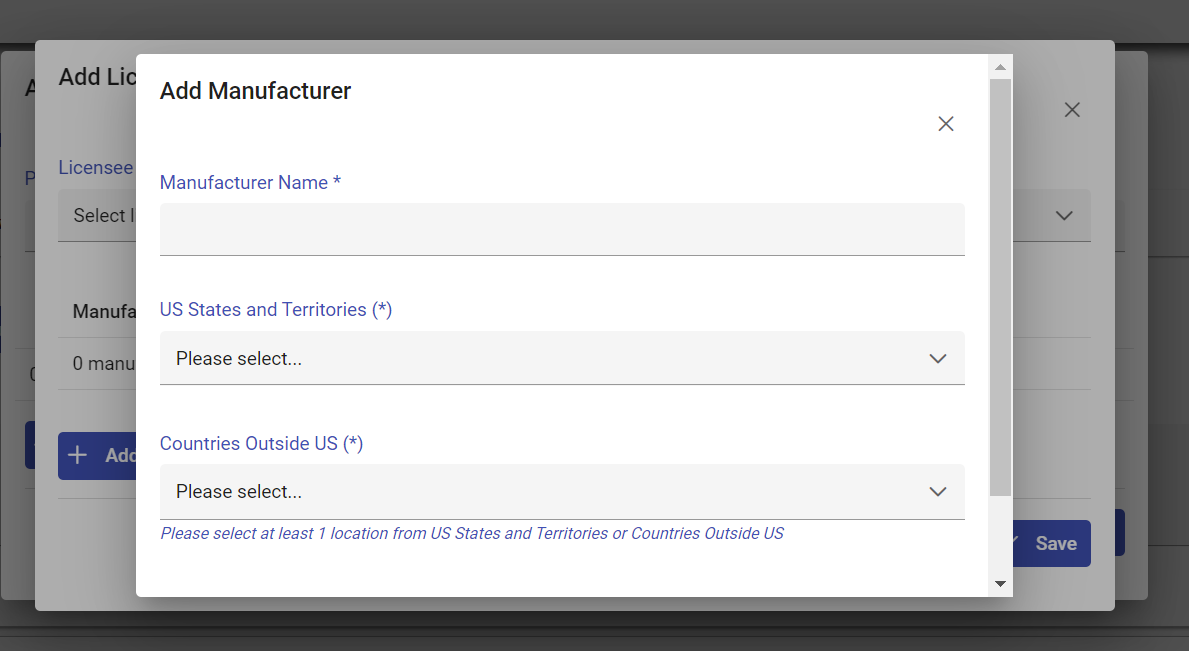
Task: Close the background Add Licensee dialog
Action: (1072, 110)
